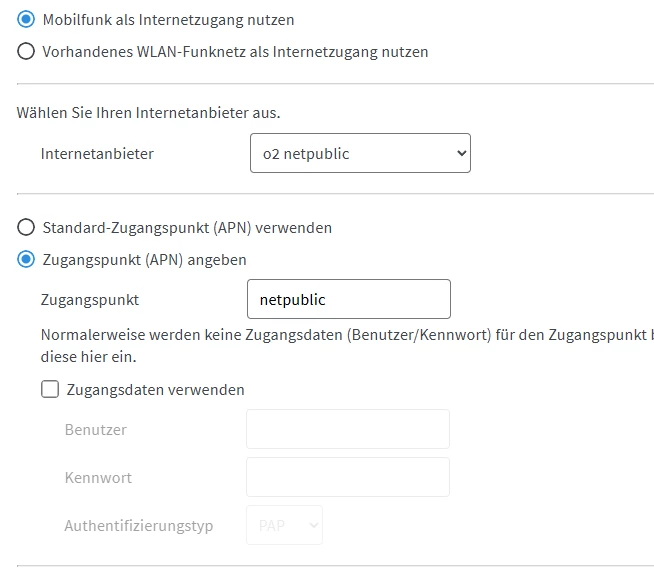The width and height of the screenshot is (654, 578).
Task: Choose the 'Vorhandenes WLAN-Funknetz' radio option
Action: coord(26,51)
